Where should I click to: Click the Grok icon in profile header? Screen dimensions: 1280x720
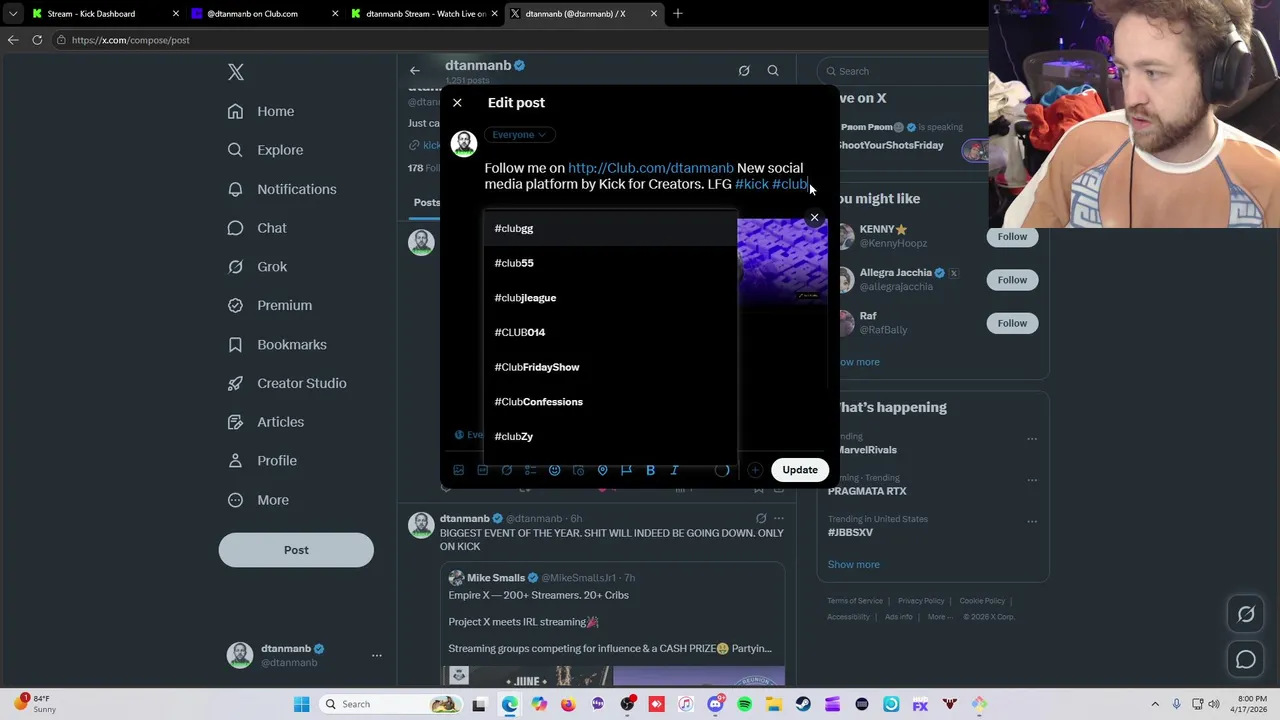[x=744, y=71]
